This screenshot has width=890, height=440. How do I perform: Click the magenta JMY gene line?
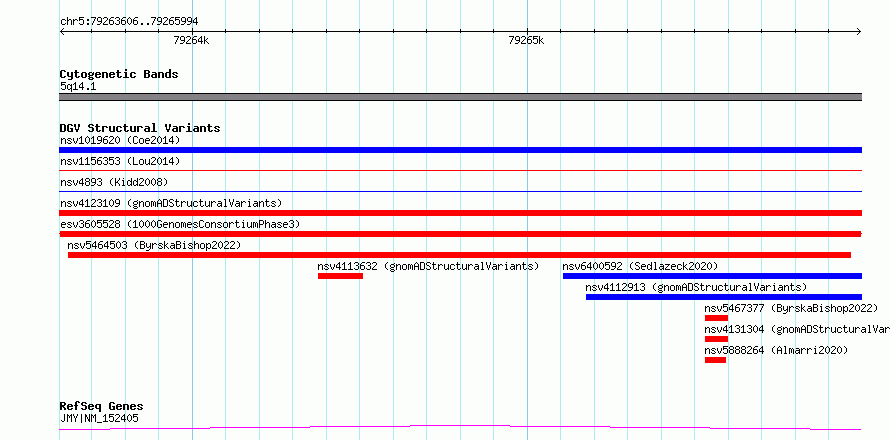pyautogui.click(x=460, y=427)
